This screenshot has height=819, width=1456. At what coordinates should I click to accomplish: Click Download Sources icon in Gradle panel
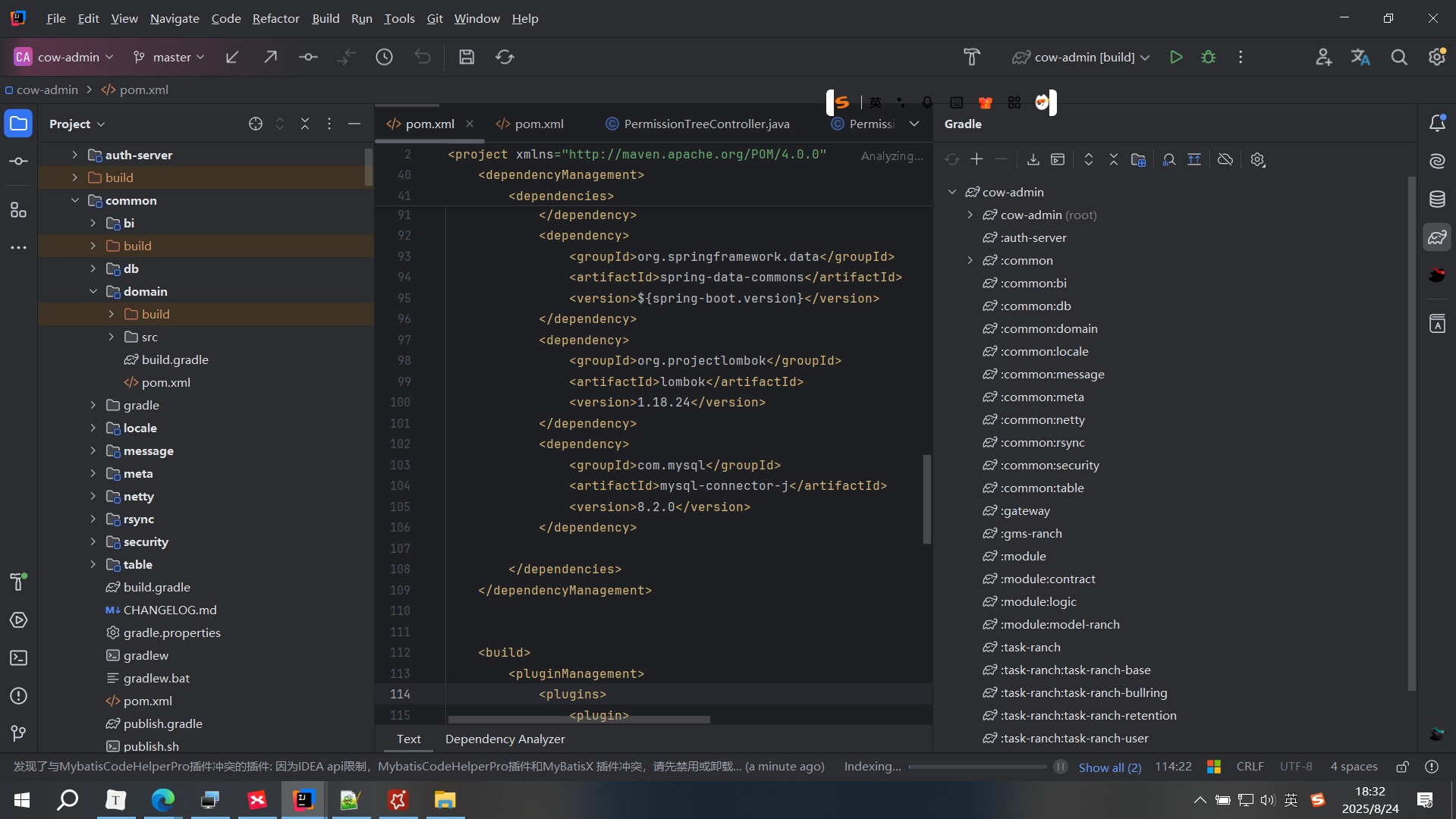click(1033, 159)
